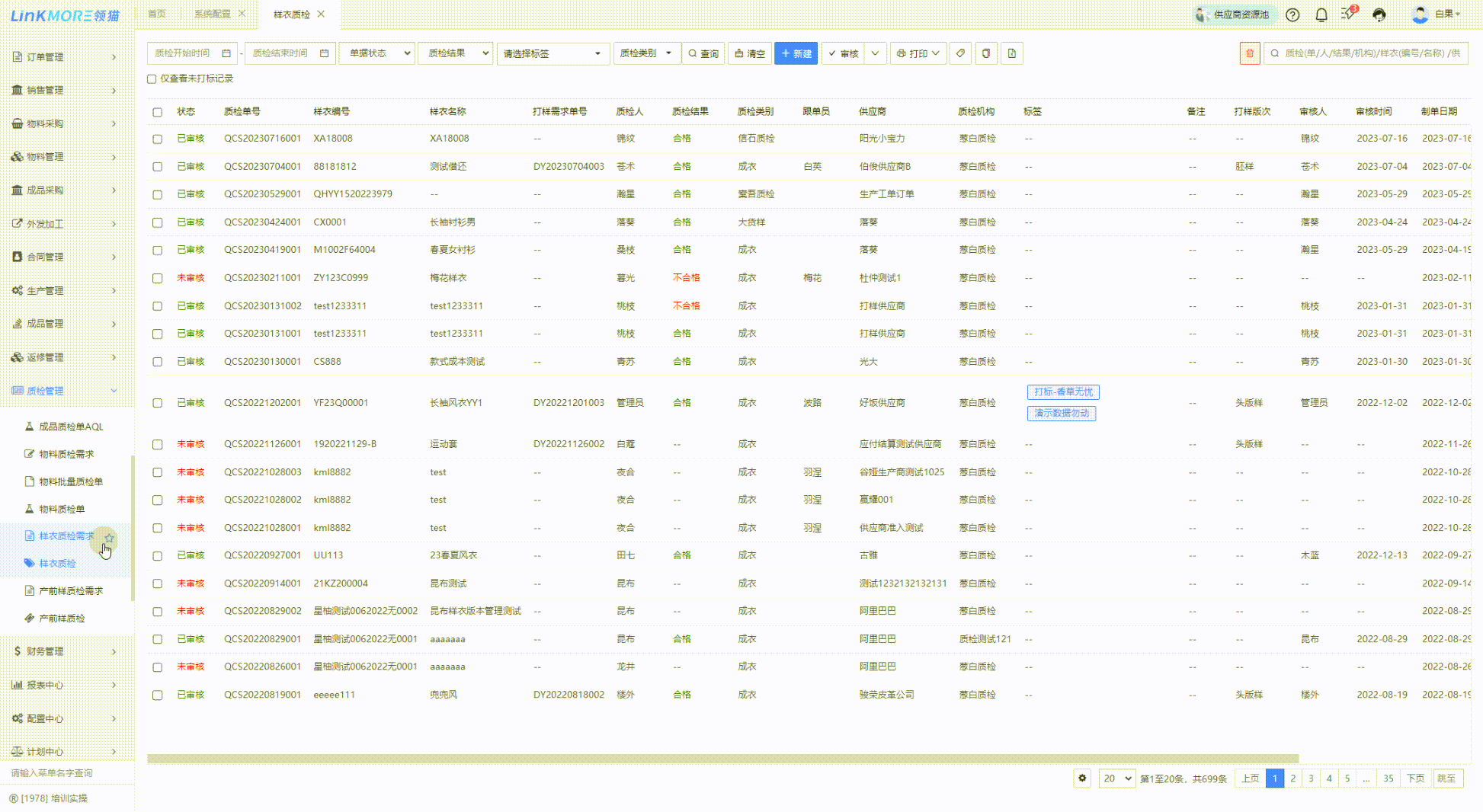Click the horizontal scrollbar below the table
The width and height of the screenshot is (1483, 812).
click(x=722, y=759)
